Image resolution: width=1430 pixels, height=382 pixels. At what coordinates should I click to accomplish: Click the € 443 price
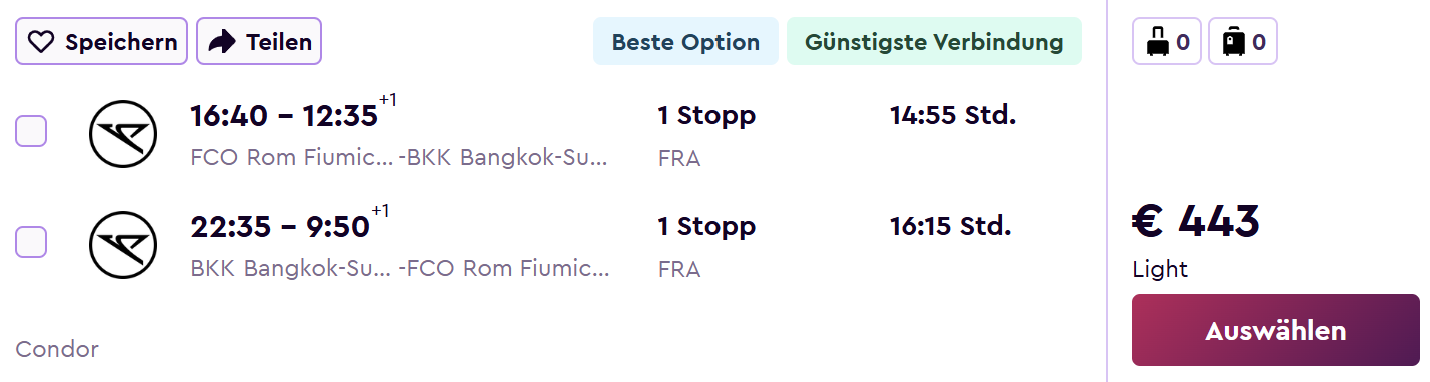click(x=1196, y=222)
